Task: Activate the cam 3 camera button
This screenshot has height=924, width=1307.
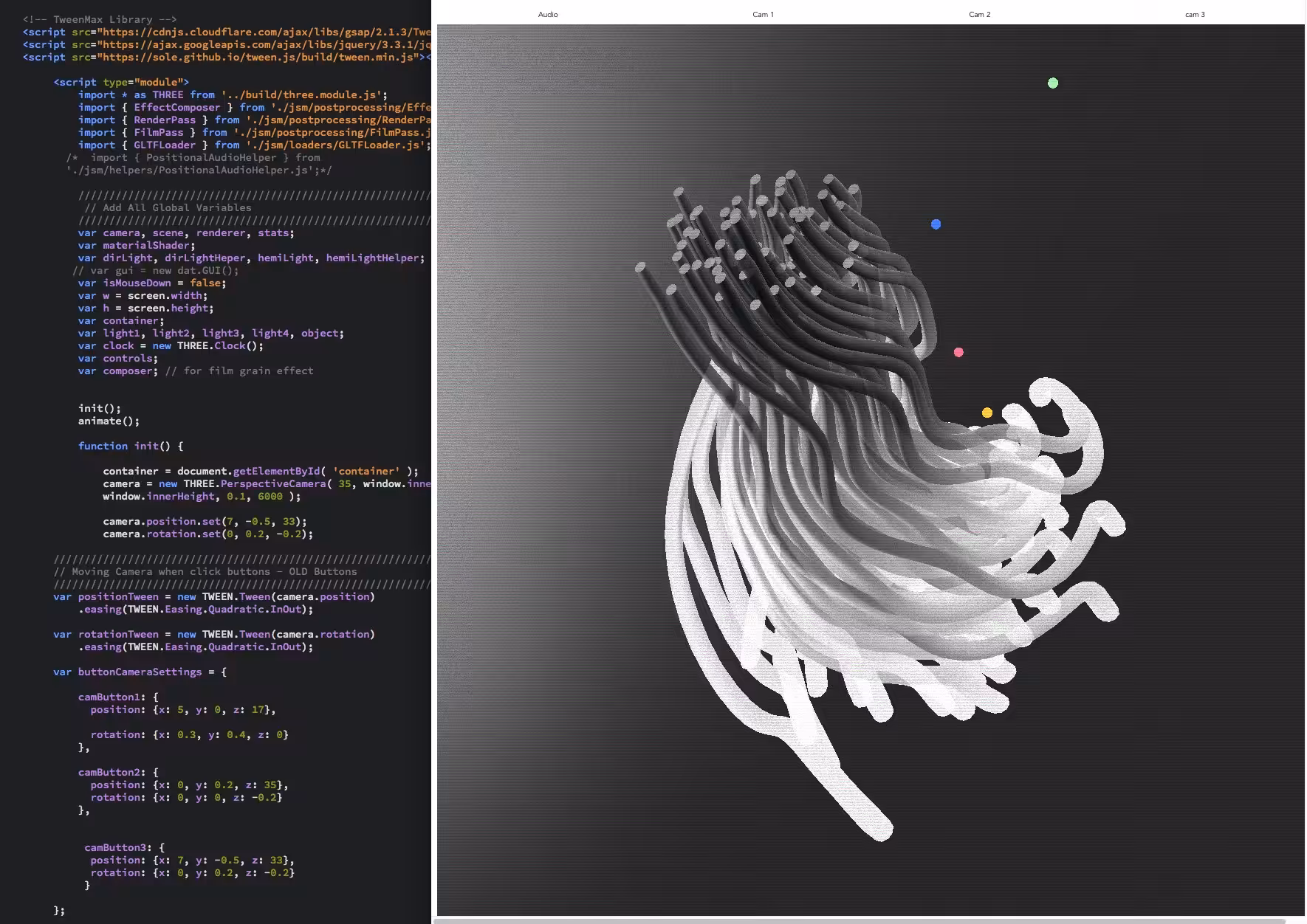Action: [x=1195, y=14]
